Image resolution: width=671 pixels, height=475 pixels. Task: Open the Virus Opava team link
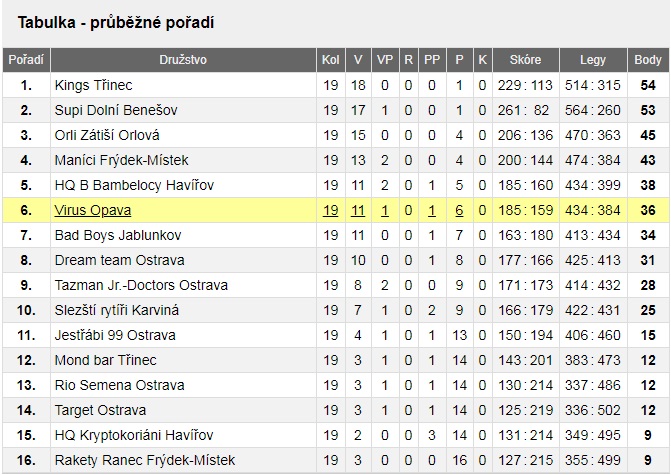pyautogui.click(x=92, y=210)
